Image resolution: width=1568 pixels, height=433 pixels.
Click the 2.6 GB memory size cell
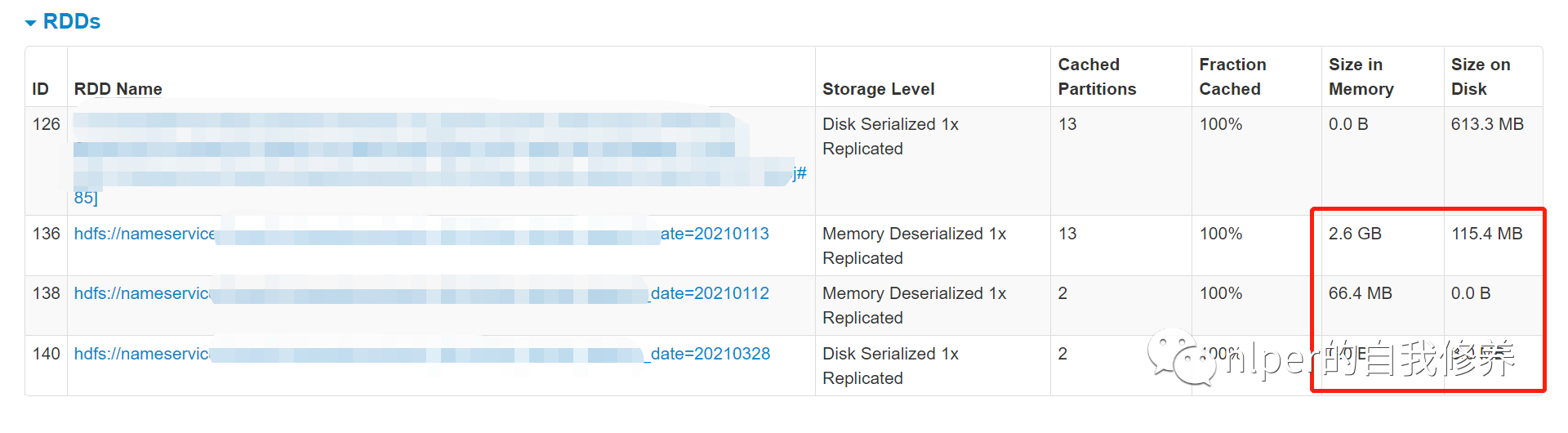tap(1355, 234)
